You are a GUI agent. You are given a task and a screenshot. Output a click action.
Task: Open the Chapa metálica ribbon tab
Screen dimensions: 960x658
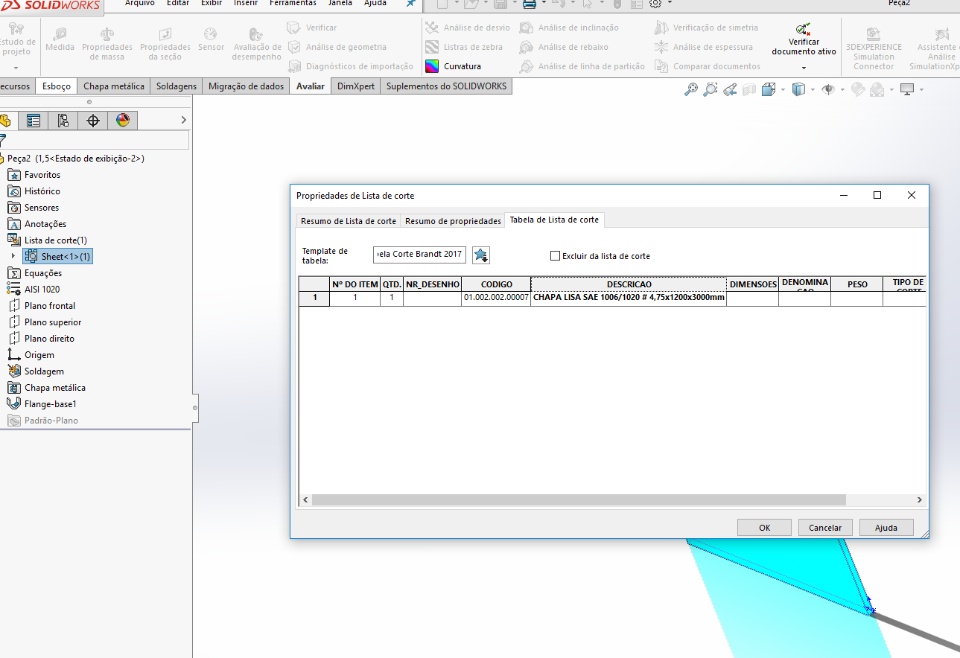tap(114, 86)
